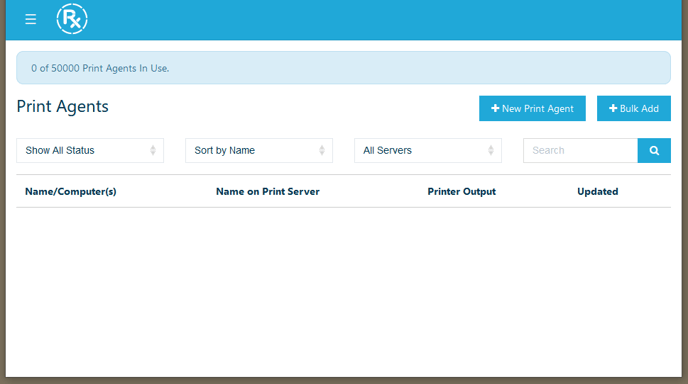Open the hamburger navigation menu
Viewport: 688px width, 384px height.
pyautogui.click(x=30, y=19)
